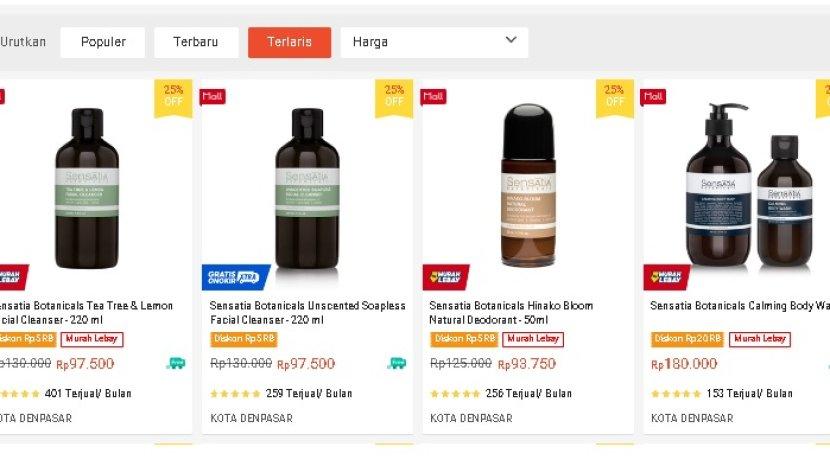Open the Harga sort dropdown

(x=434, y=42)
